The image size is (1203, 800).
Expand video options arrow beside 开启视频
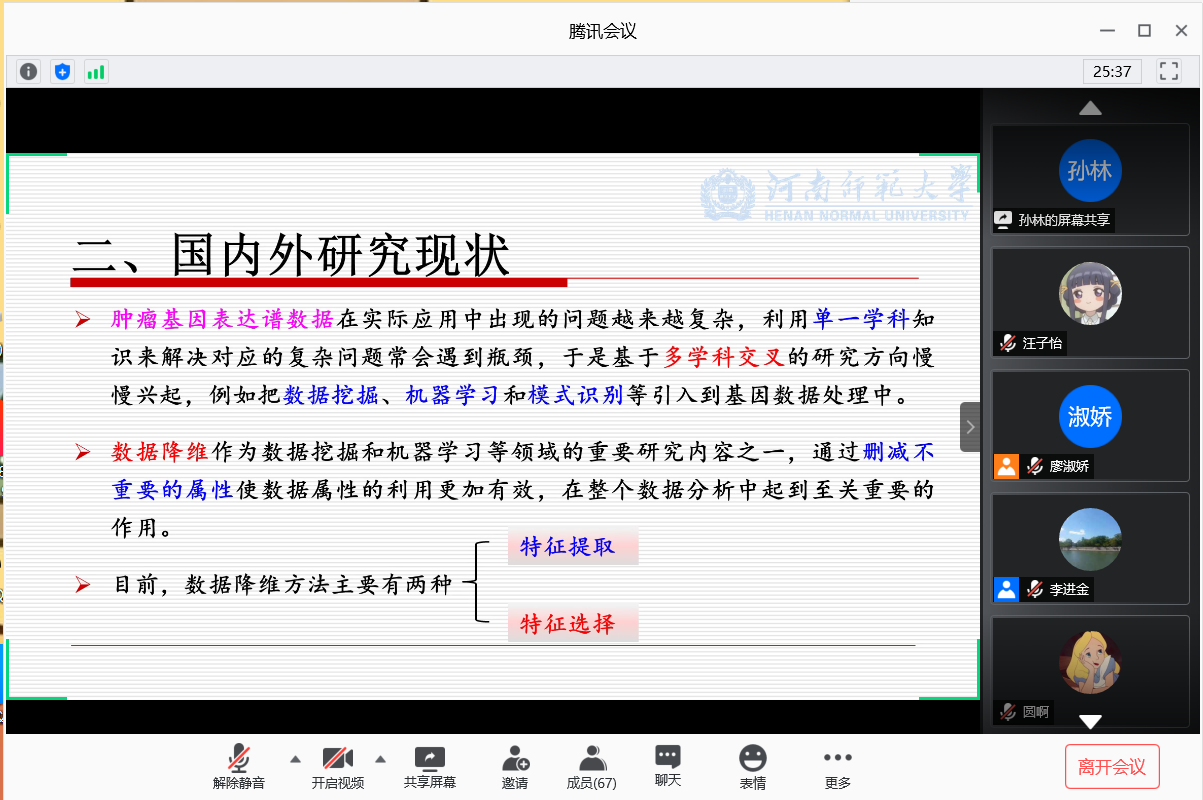tap(380, 759)
